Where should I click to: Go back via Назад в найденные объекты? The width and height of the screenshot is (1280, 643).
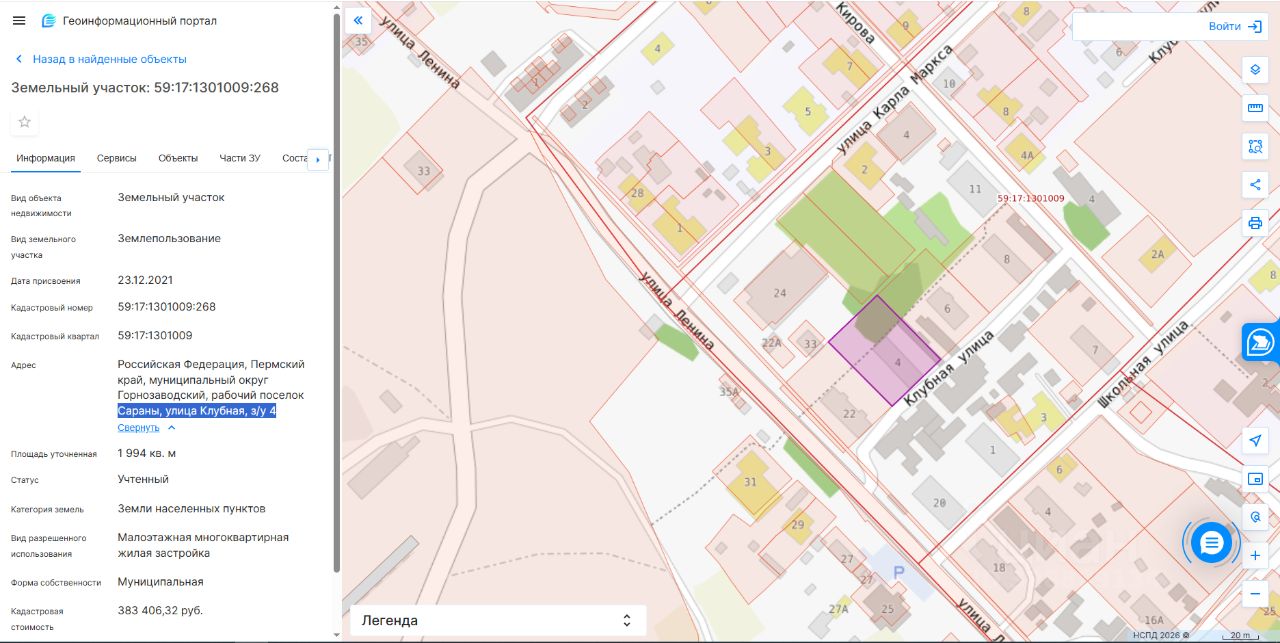click(100, 59)
